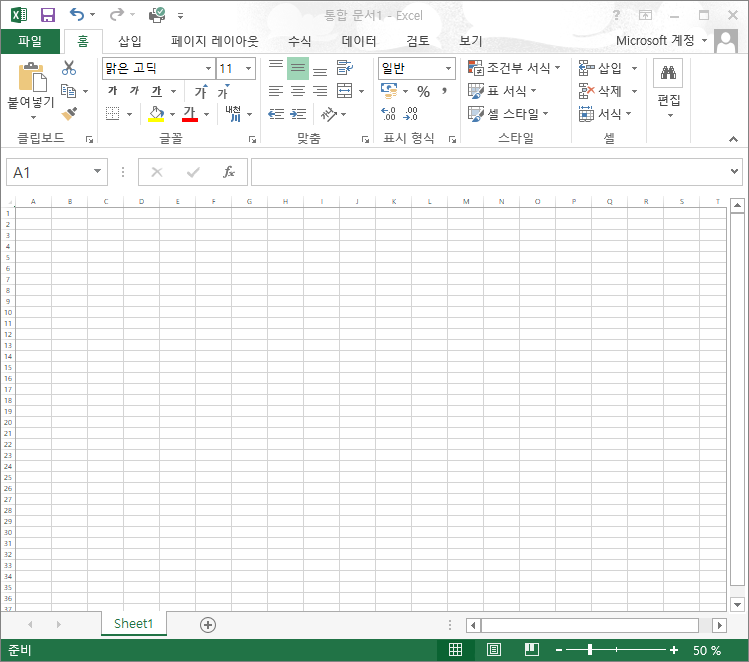749x662 pixels.
Task: Click the text orientation icon
Action: 329,114
